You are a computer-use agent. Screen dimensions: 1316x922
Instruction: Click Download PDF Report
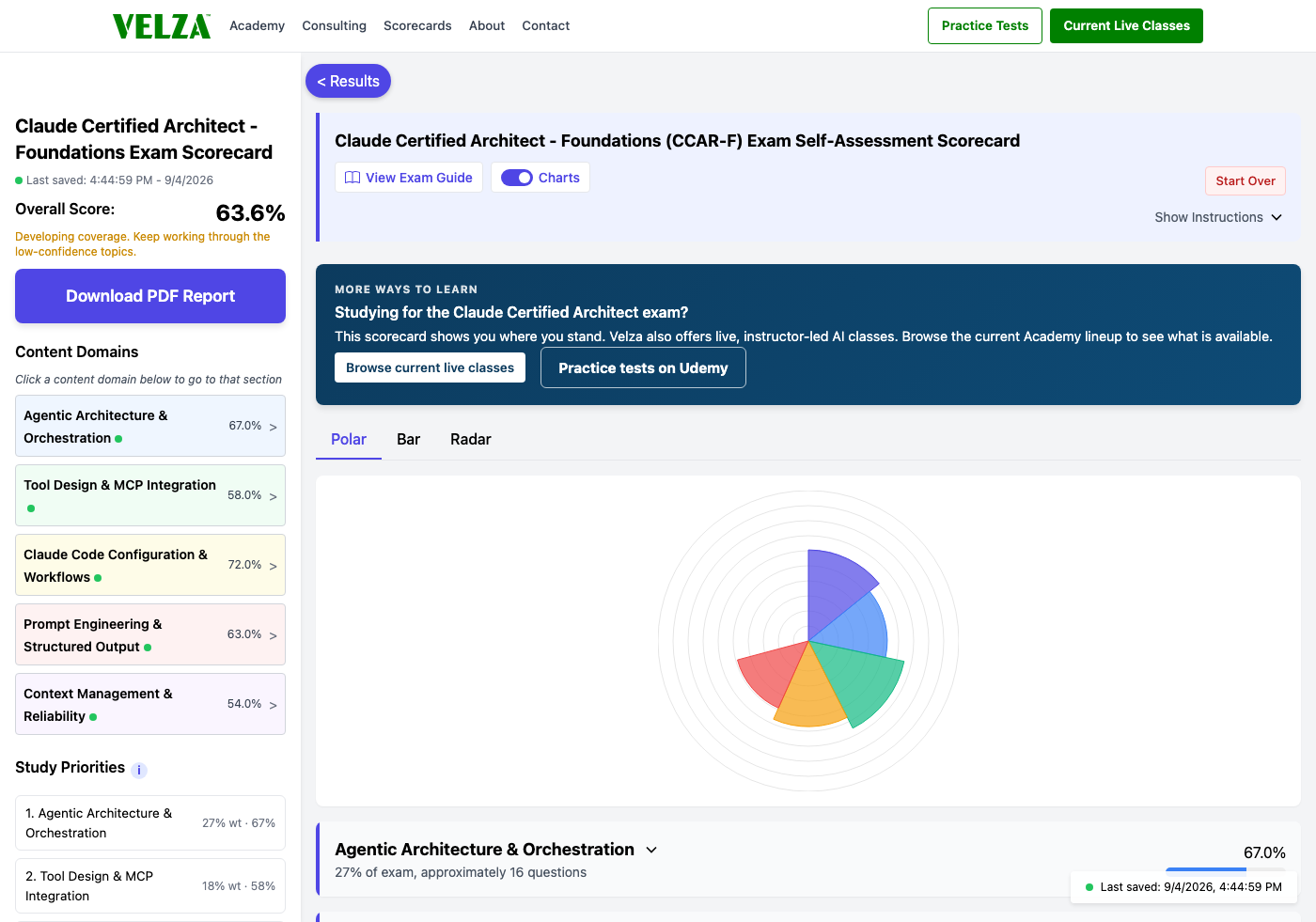[x=150, y=296]
